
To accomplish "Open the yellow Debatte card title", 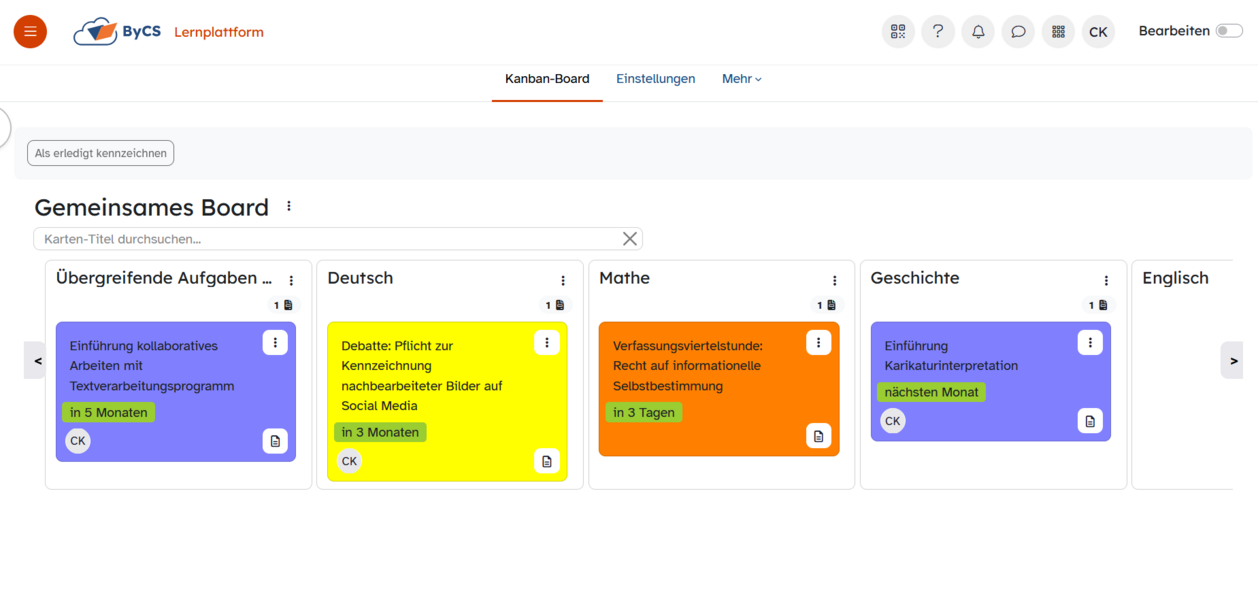I will coord(422,376).
